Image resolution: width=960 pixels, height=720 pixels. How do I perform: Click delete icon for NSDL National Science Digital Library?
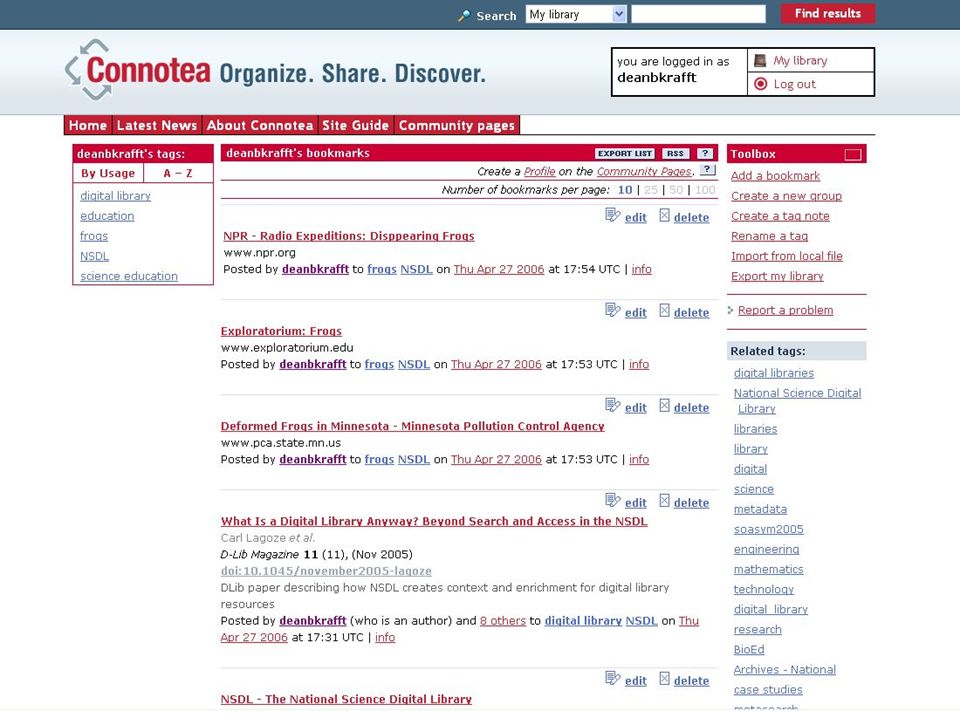tap(664, 678)
